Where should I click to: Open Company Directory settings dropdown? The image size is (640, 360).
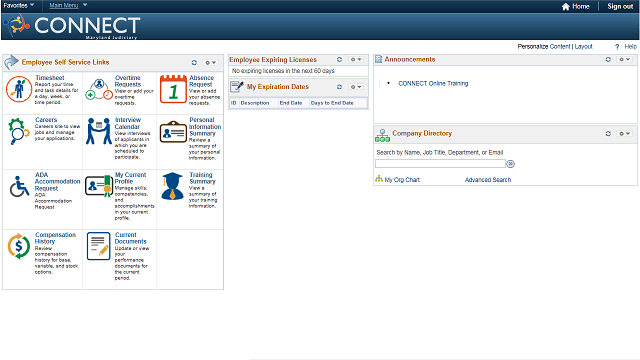coord(625,133)
